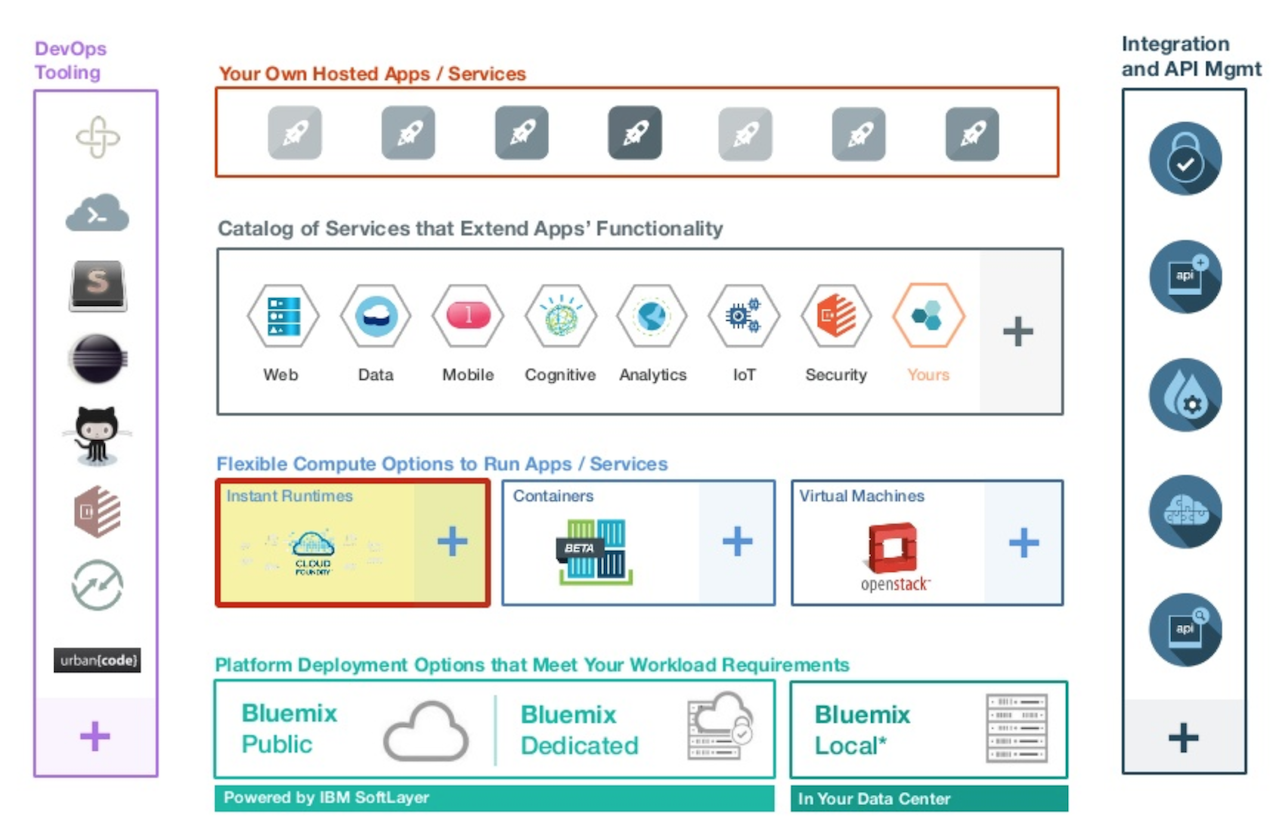The image size is (1280, 816).
Task: Click the 'DevOps Tooling' heading
Action: pos(70,60)
